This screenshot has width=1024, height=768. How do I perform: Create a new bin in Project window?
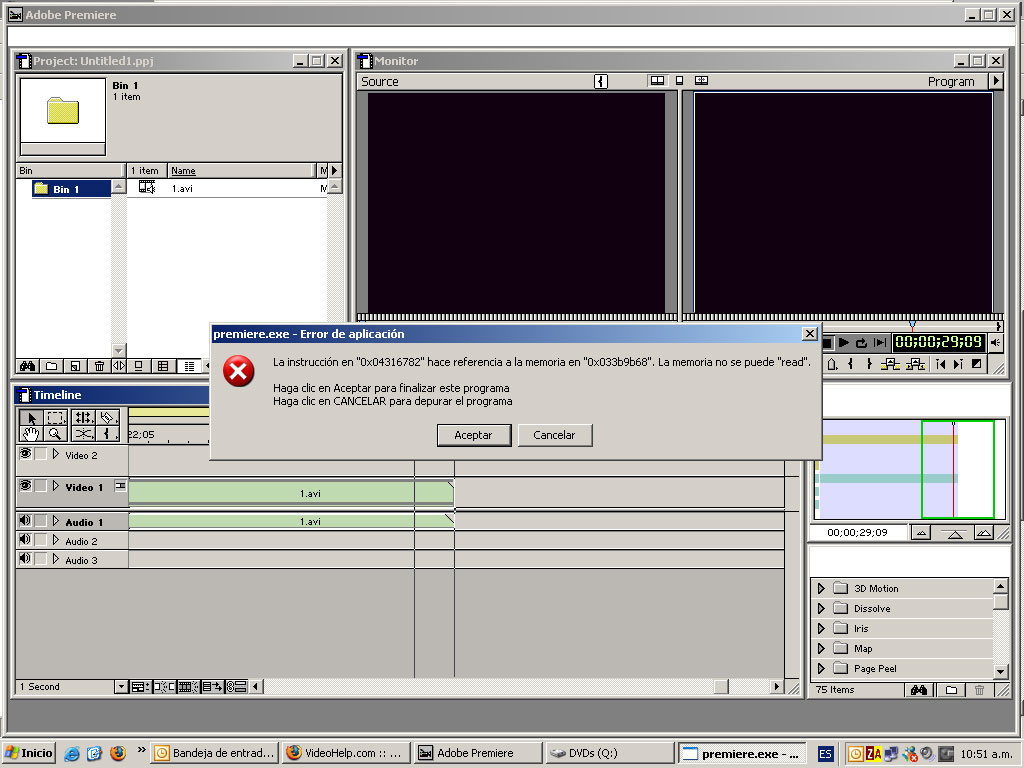52,366
